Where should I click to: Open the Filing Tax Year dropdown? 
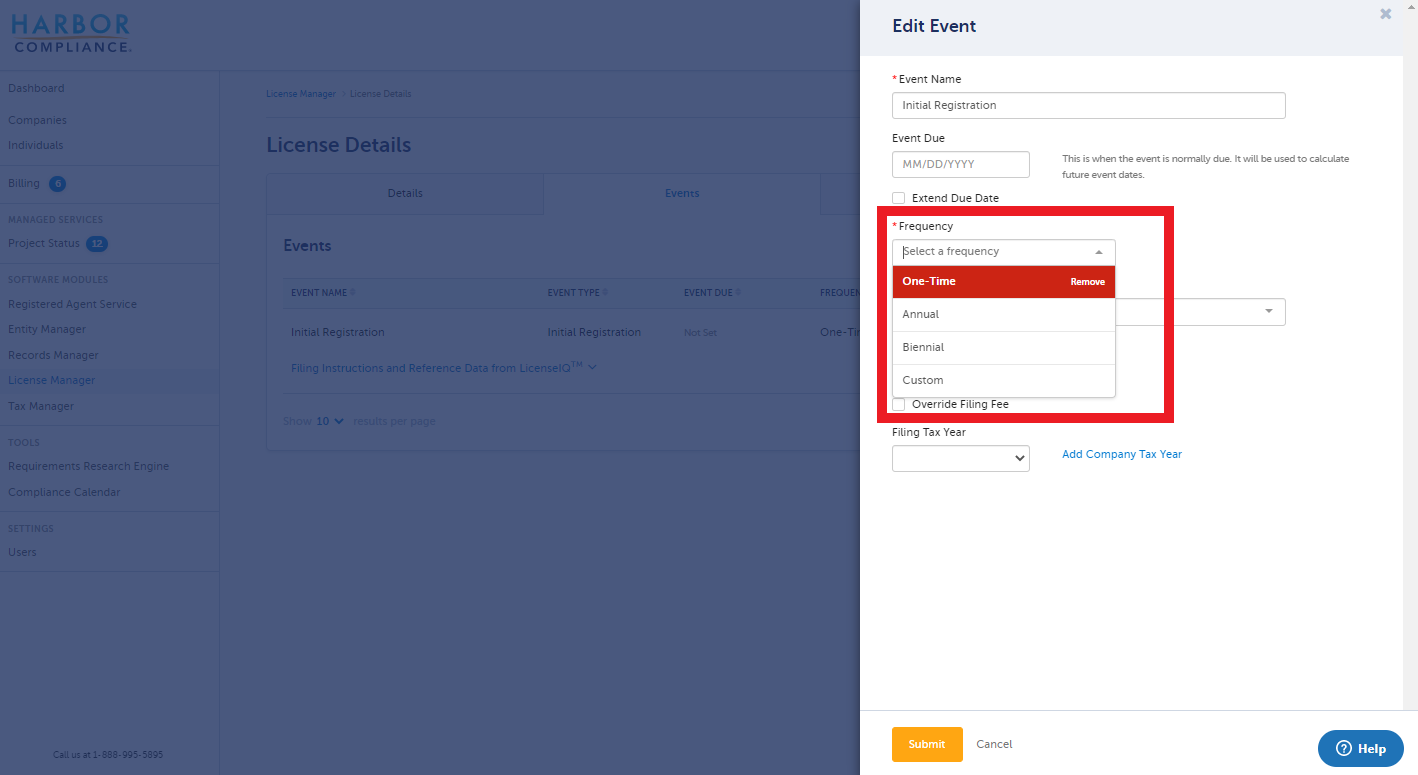(960, 458)
